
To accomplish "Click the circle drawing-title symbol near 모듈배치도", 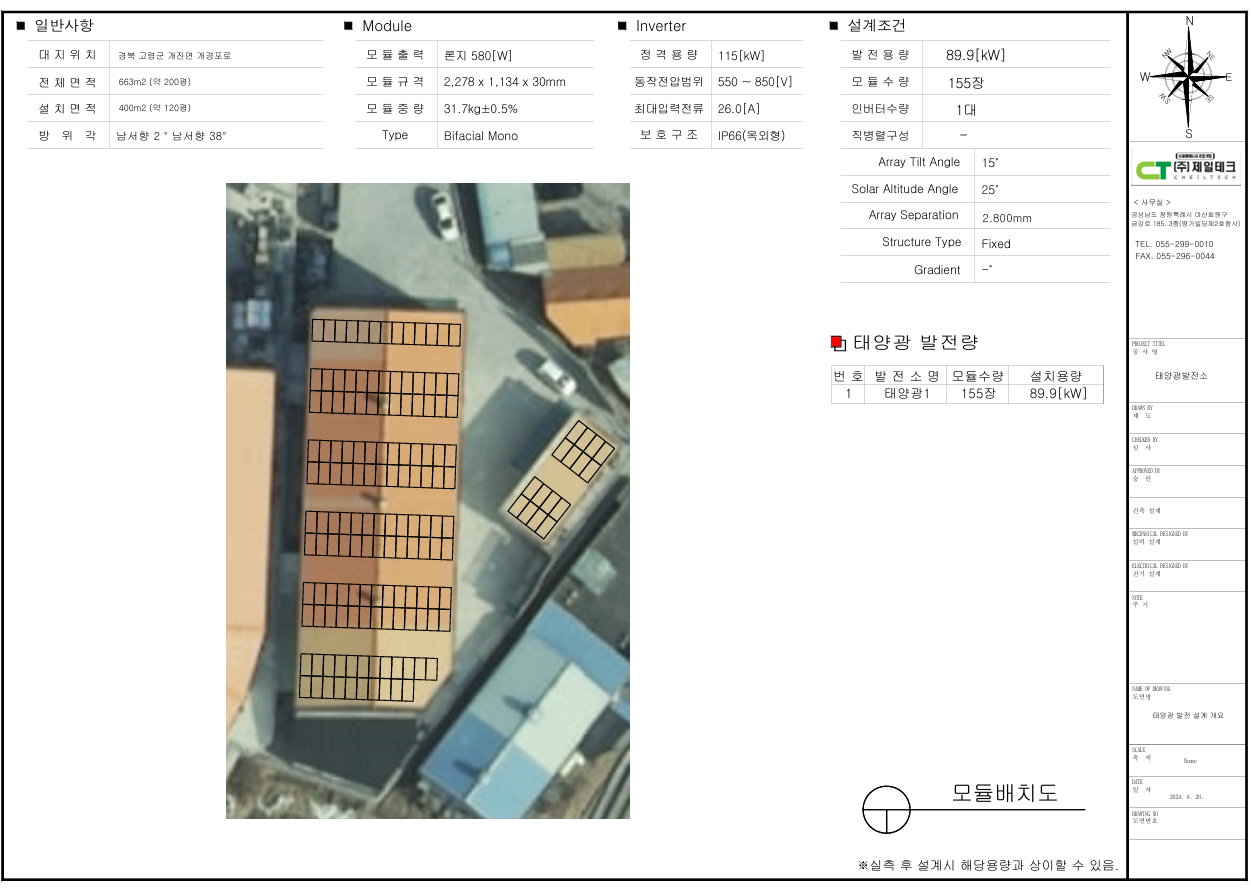I will tap(886, 809).
